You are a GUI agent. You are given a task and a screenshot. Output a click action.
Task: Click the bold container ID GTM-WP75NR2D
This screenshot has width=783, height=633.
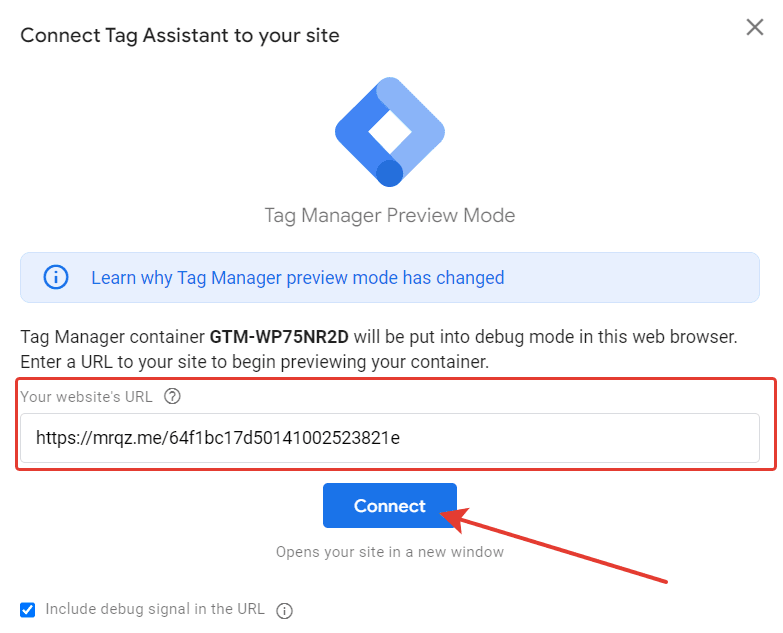(279, 337)
